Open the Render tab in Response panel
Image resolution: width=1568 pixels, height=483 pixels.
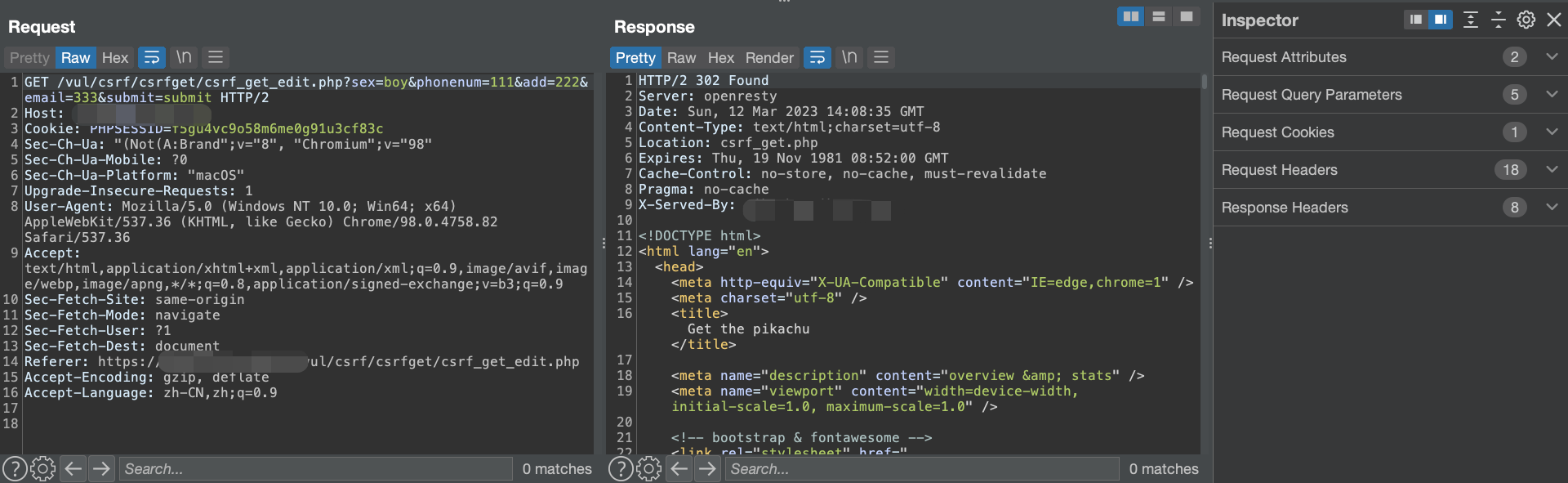click(x=769, y=58)
